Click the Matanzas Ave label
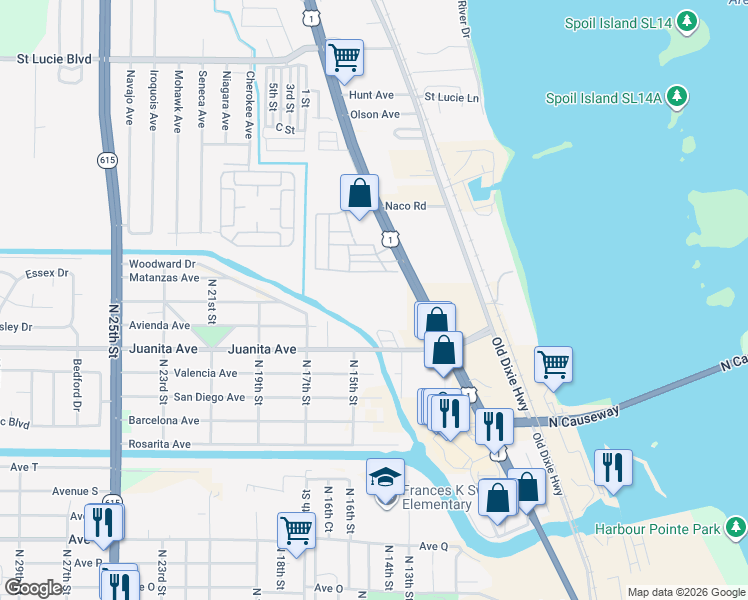This screenshot has height=600, width=748. point(164,278)
